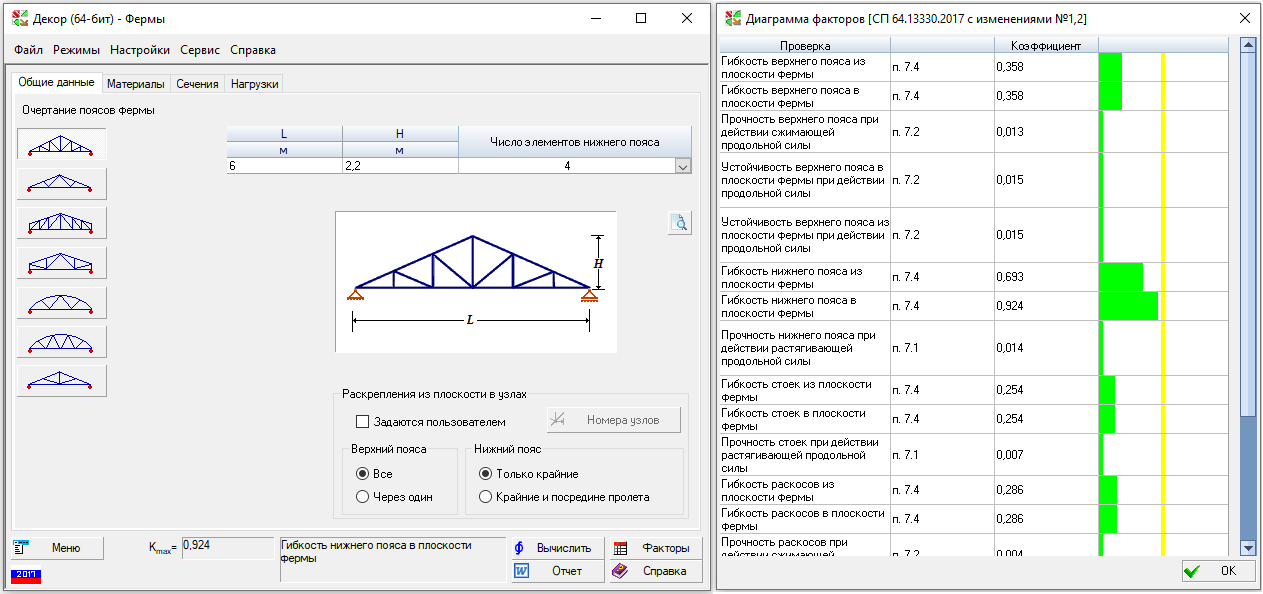Pick the fifth truss outline, arched with fewer panels
1263x594 pixels.
click(62, 302)
